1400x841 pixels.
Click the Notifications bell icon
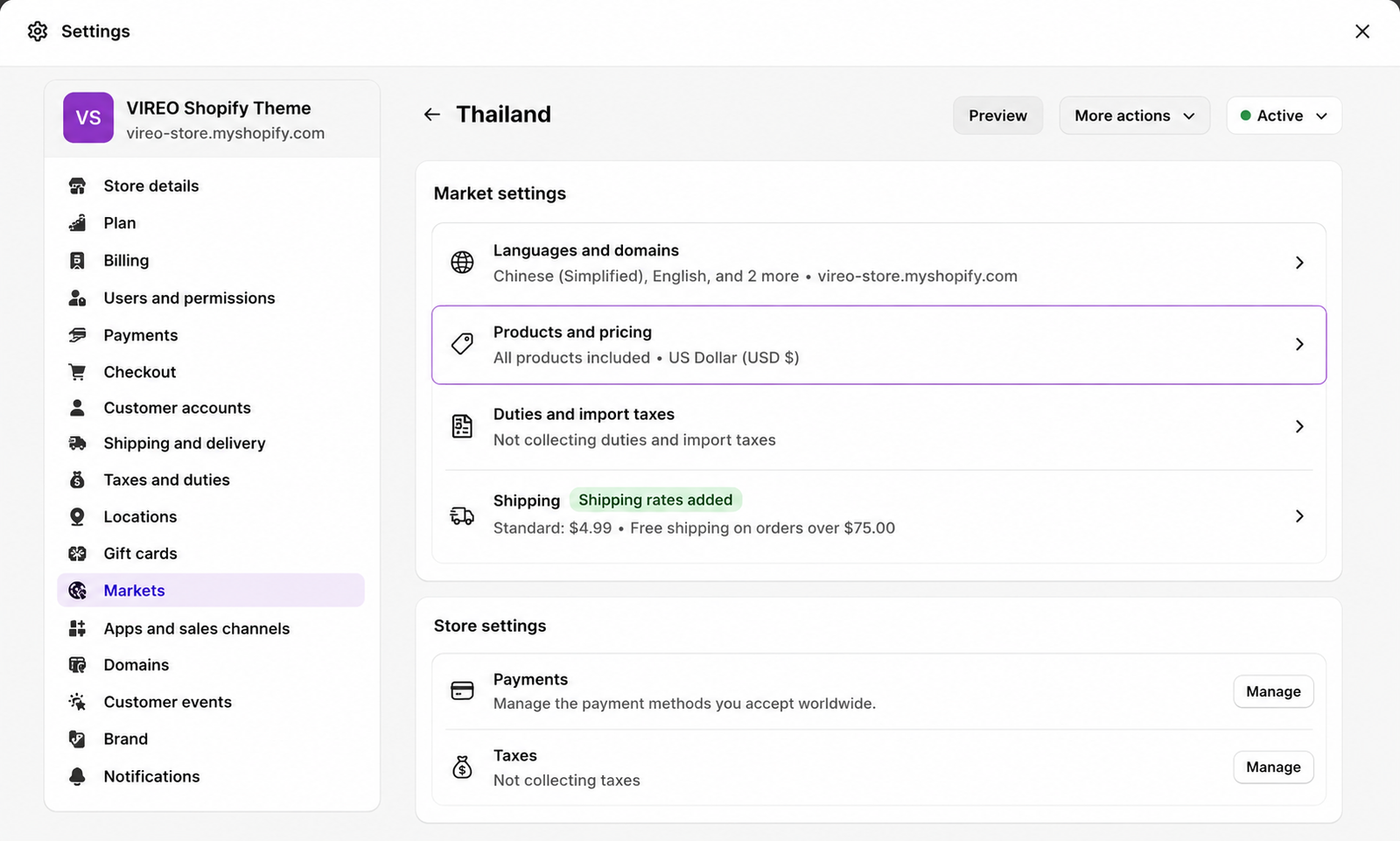click(x=77, y=776)
